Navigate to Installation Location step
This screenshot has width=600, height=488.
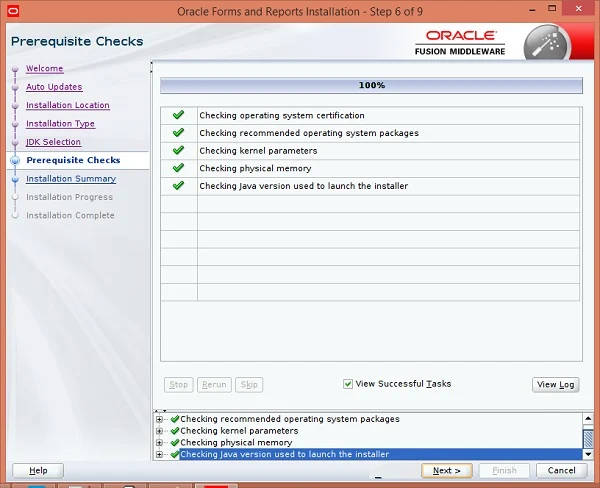[x=68, y=105]
